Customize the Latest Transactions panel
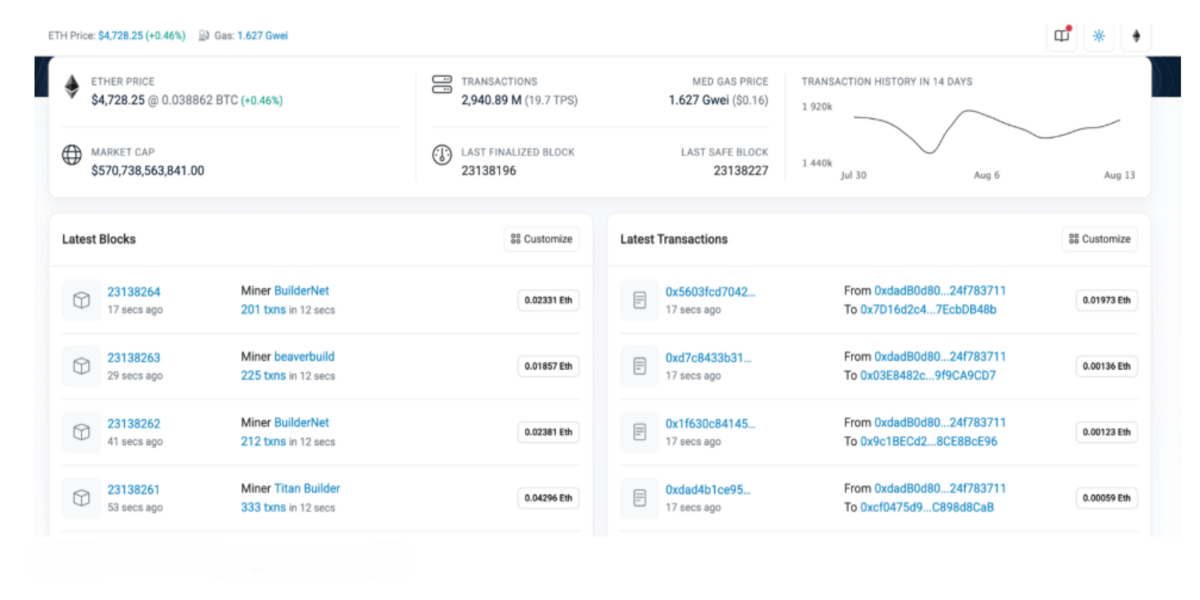 (1099, 239)
